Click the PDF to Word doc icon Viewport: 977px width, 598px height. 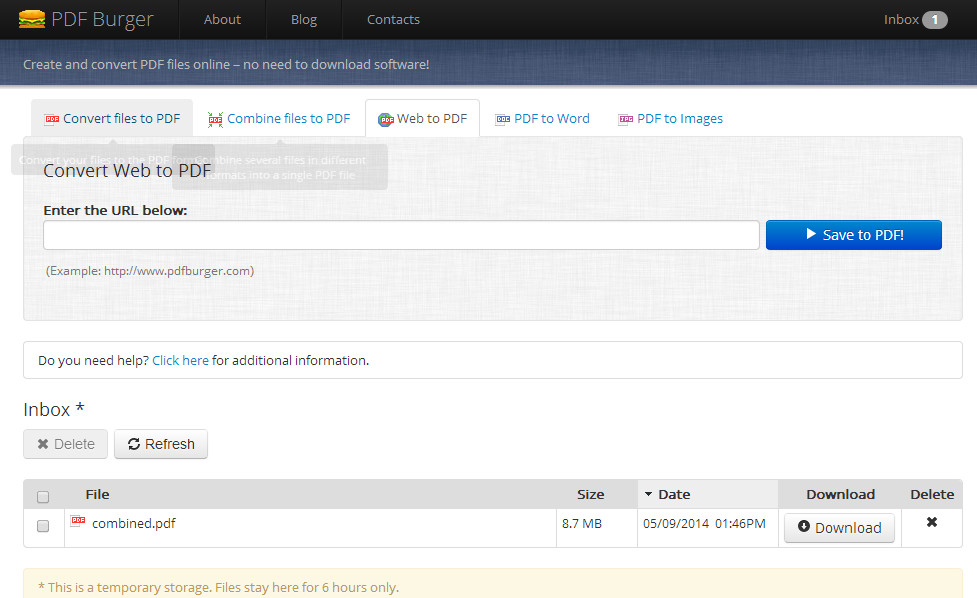[x=503, y=119]
